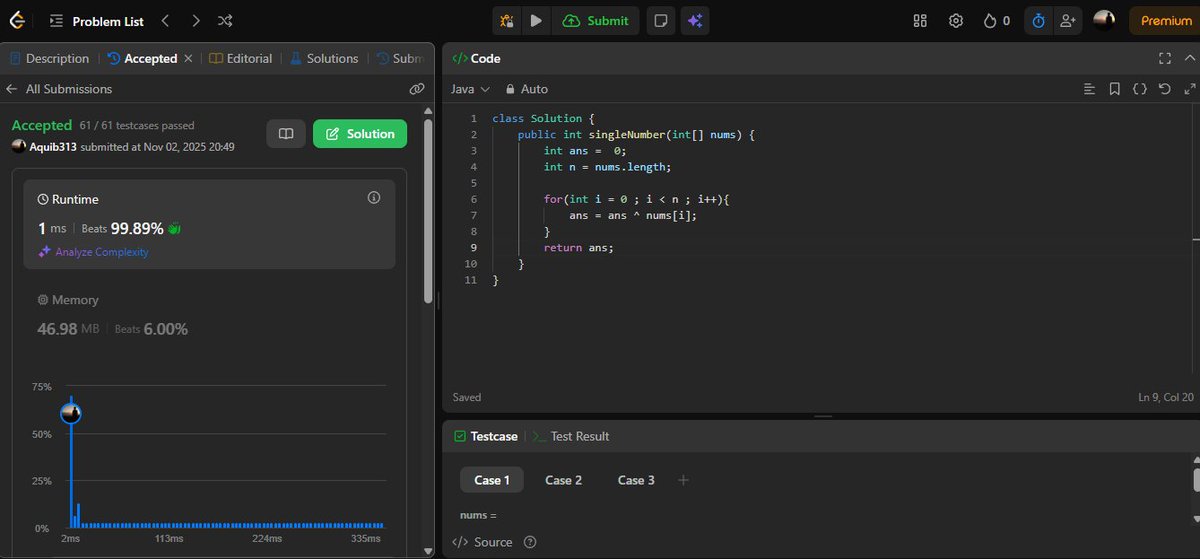Go to the next problem arrow
This screenshot has width=1200, height=559.
point(195,20)
